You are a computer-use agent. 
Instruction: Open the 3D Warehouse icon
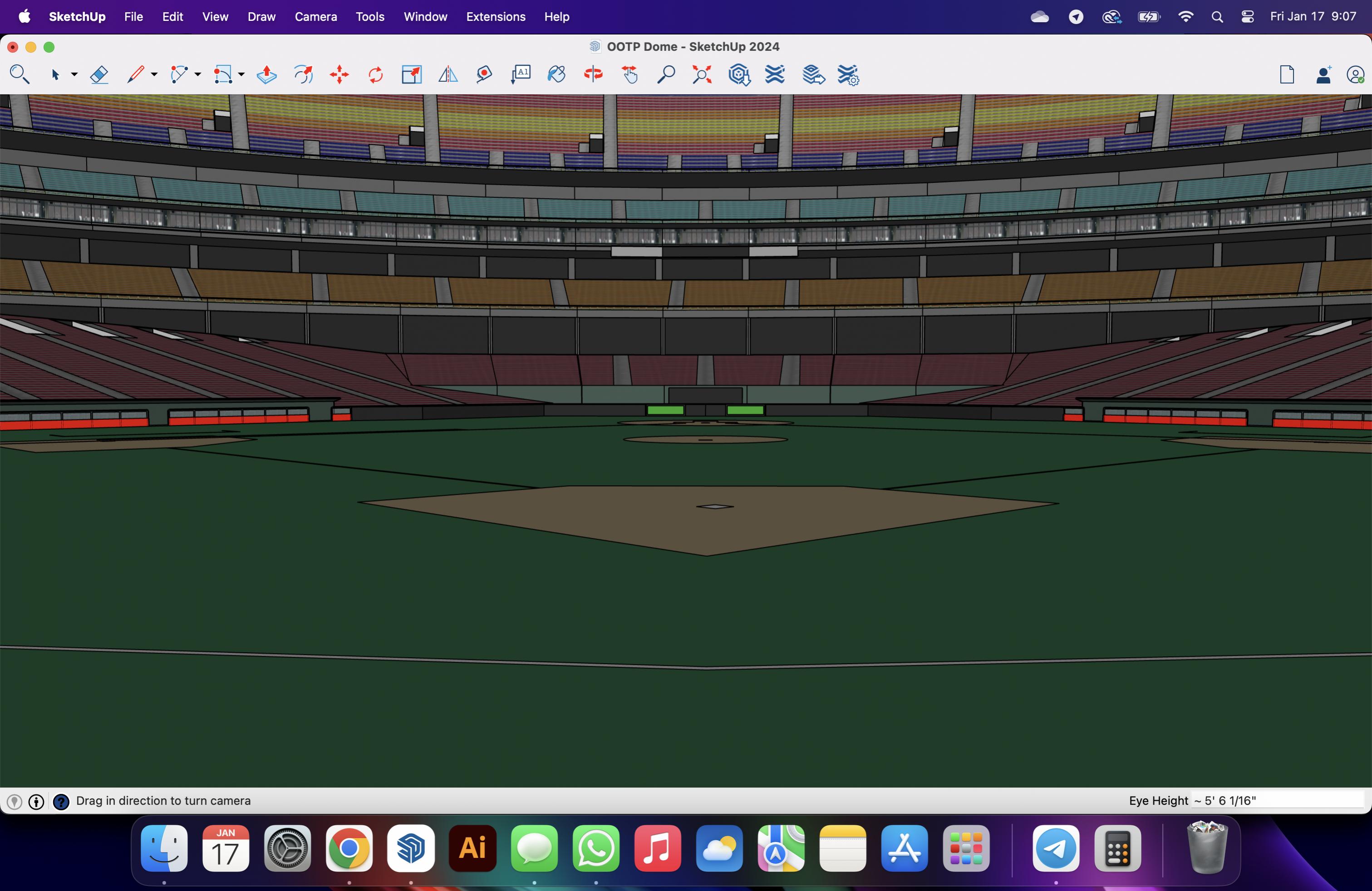click(x=739, y=75)
